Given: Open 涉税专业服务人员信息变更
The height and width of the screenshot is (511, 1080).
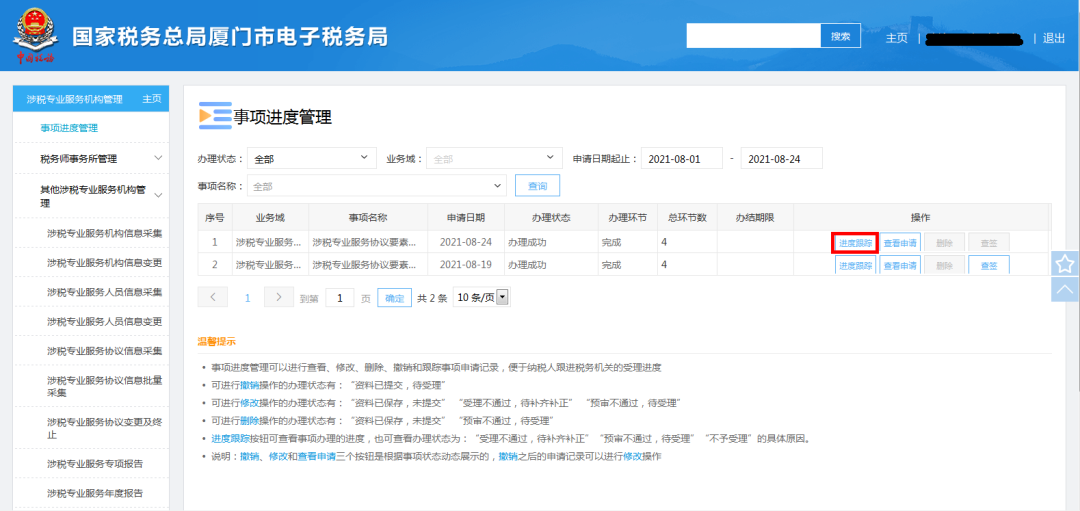Looking at the screenshot, I should tap(105, 322).
